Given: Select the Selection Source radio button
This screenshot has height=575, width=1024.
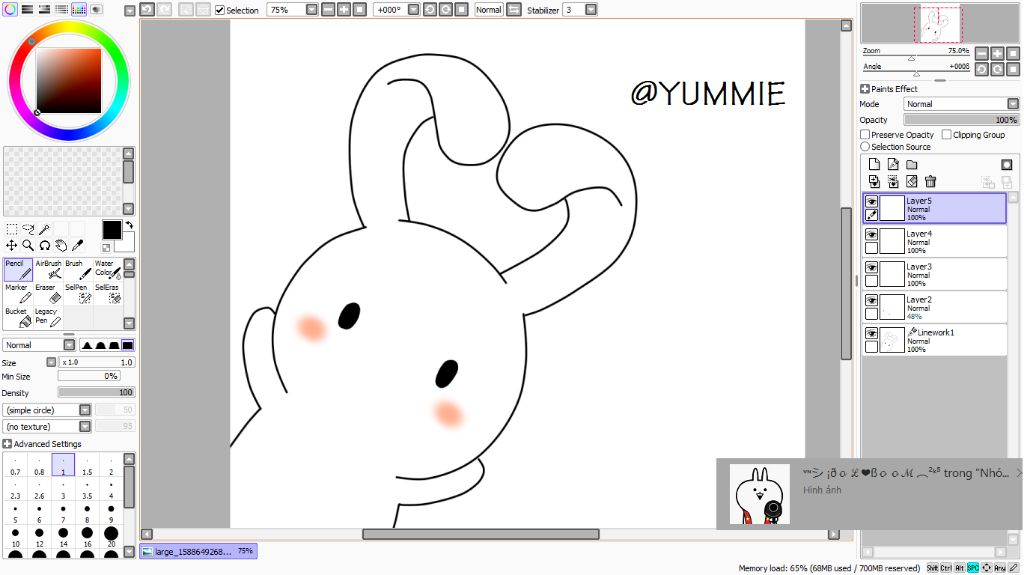Looking at the screenshot, I should [865, 146].
